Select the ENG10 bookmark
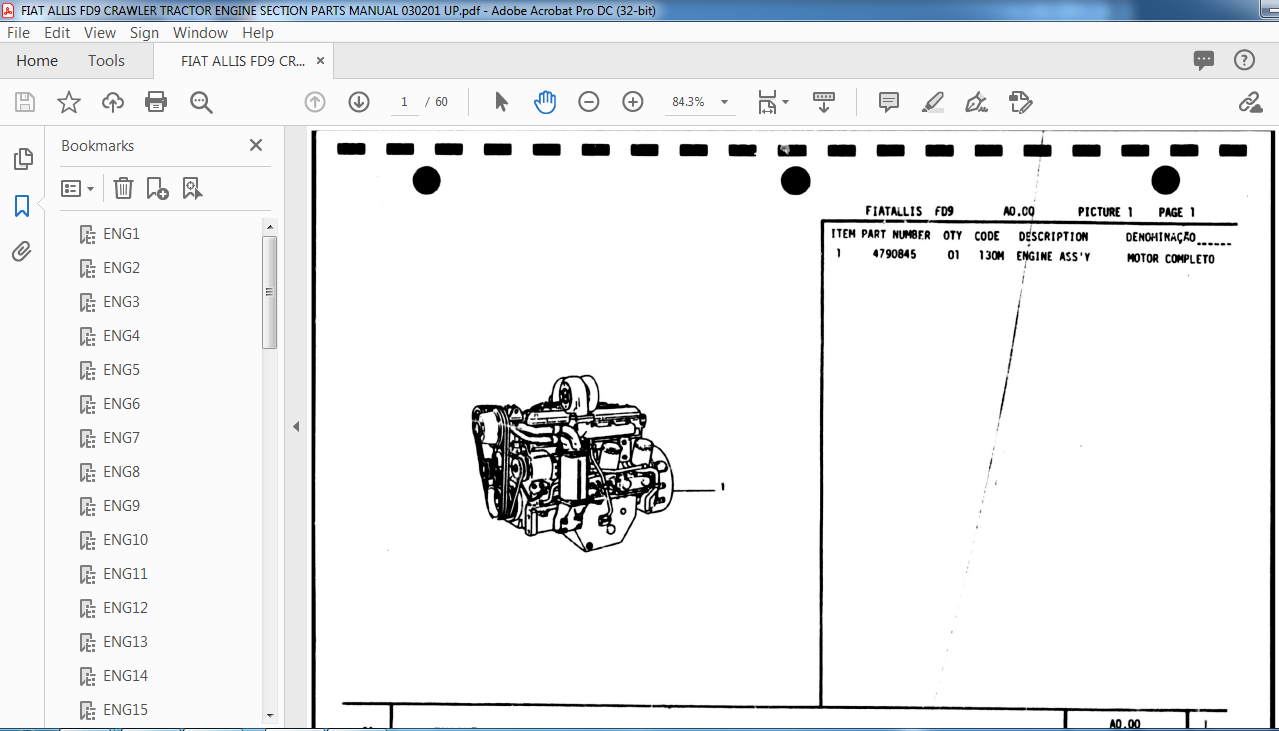Image resolution: width=1279 pixels, height=731 pixels. pyautogui.click(x=125, y=540)
